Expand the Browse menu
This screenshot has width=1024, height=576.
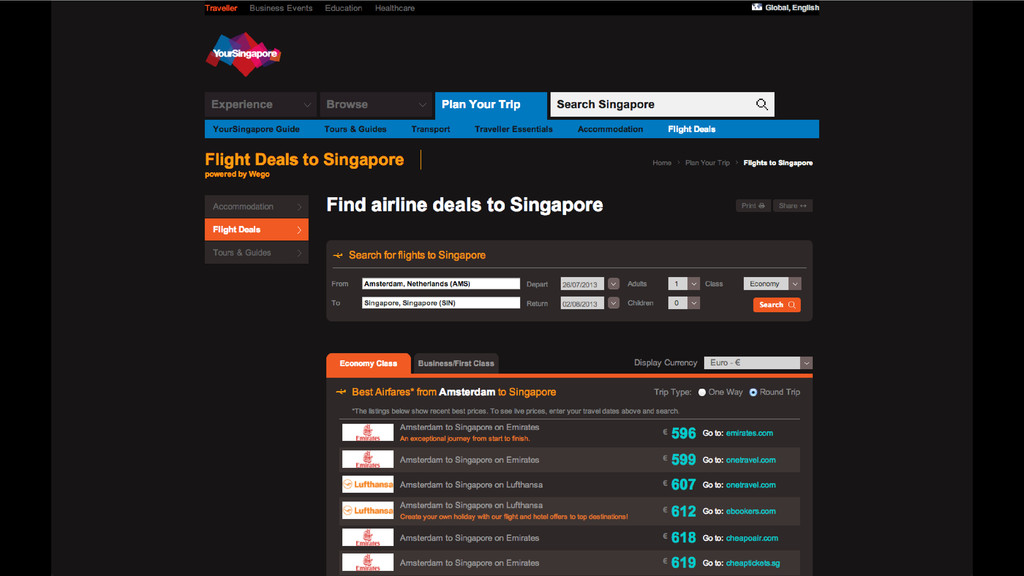pos(376,104)
